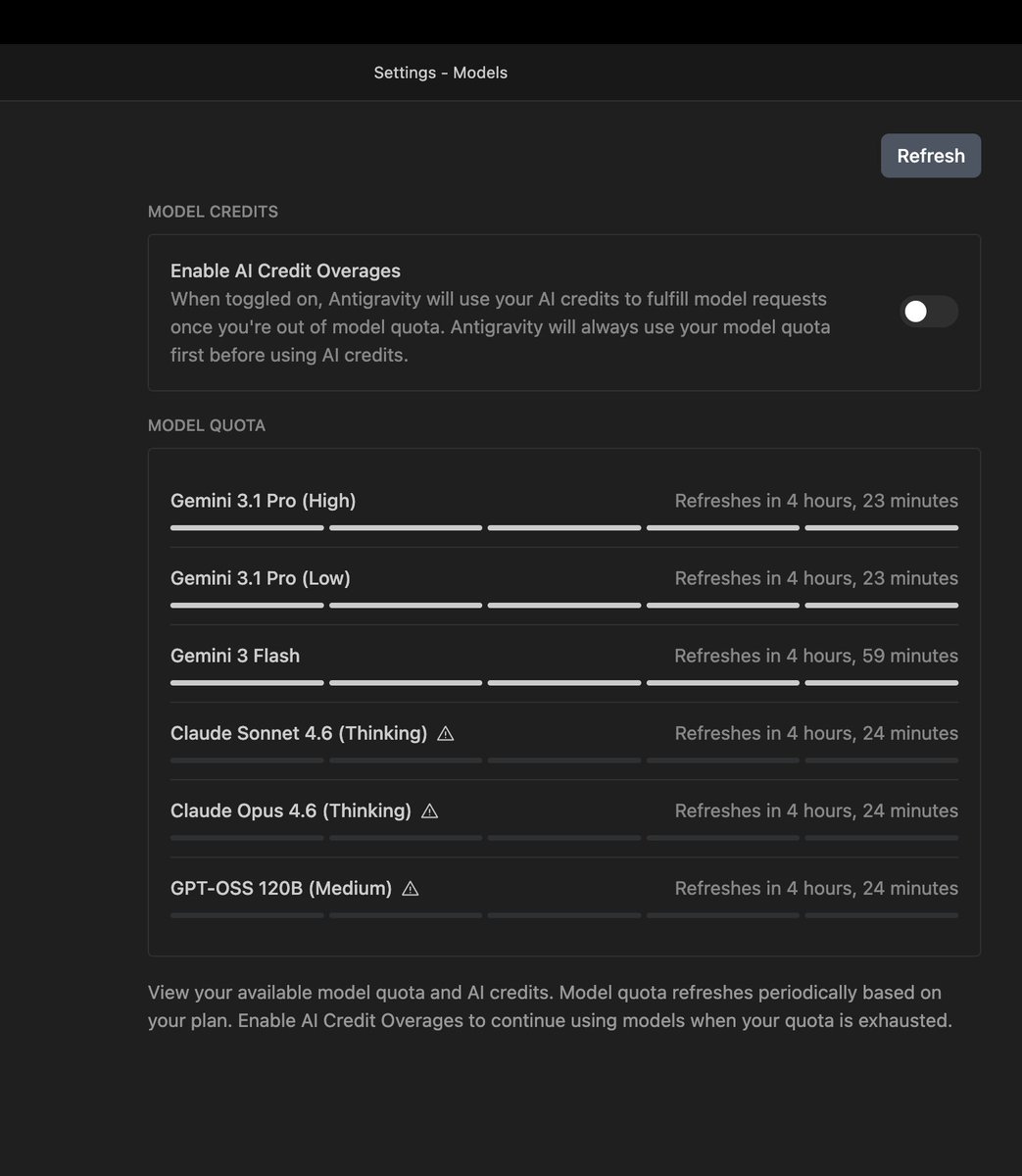This screenshot has height=1176, width=1022.
Task: Click the Gemini 3 Flash quota bar
Action: (x=564, y=682)
